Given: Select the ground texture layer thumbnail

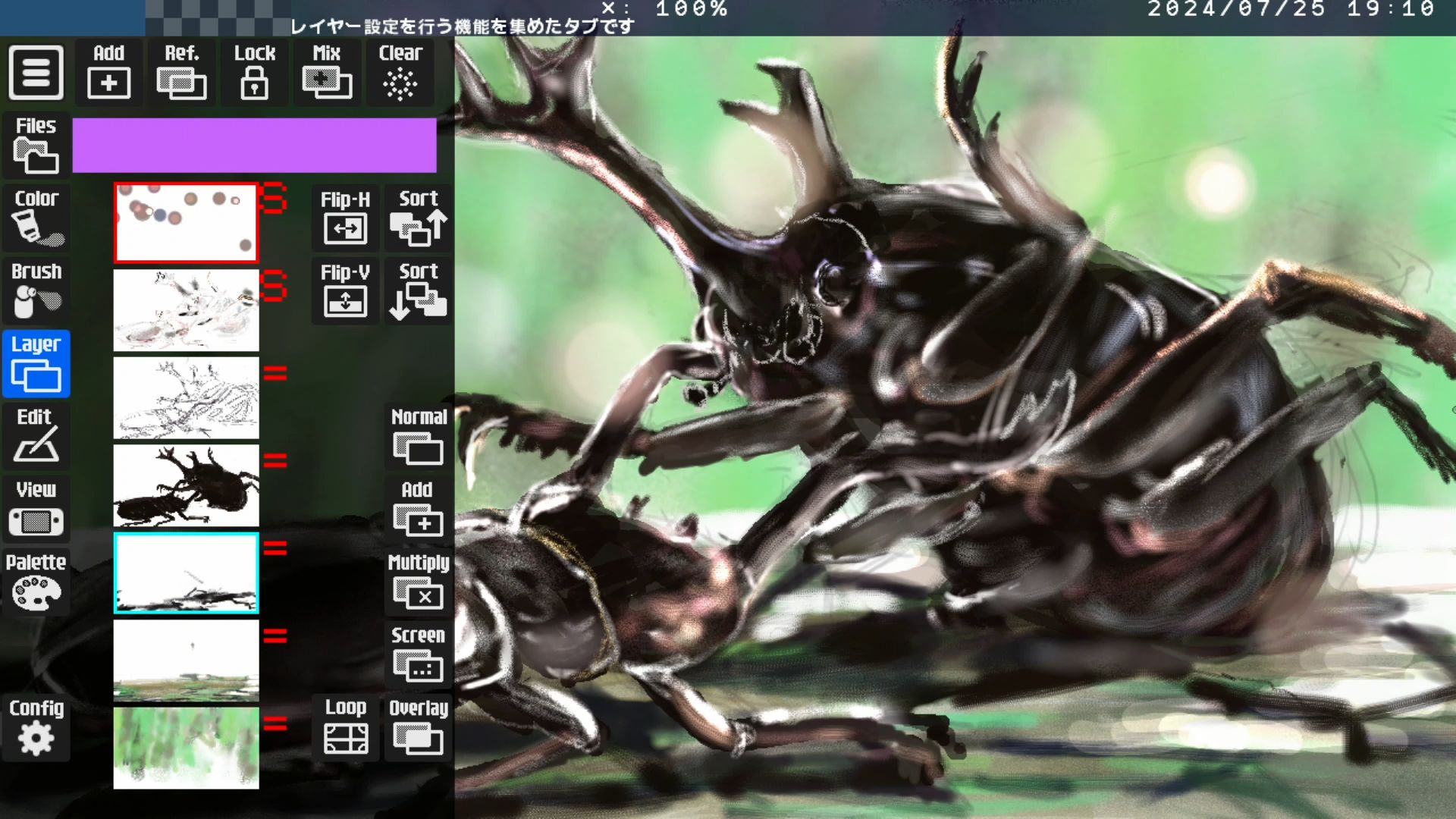Looking at the screenshot, I should (186, 661).
